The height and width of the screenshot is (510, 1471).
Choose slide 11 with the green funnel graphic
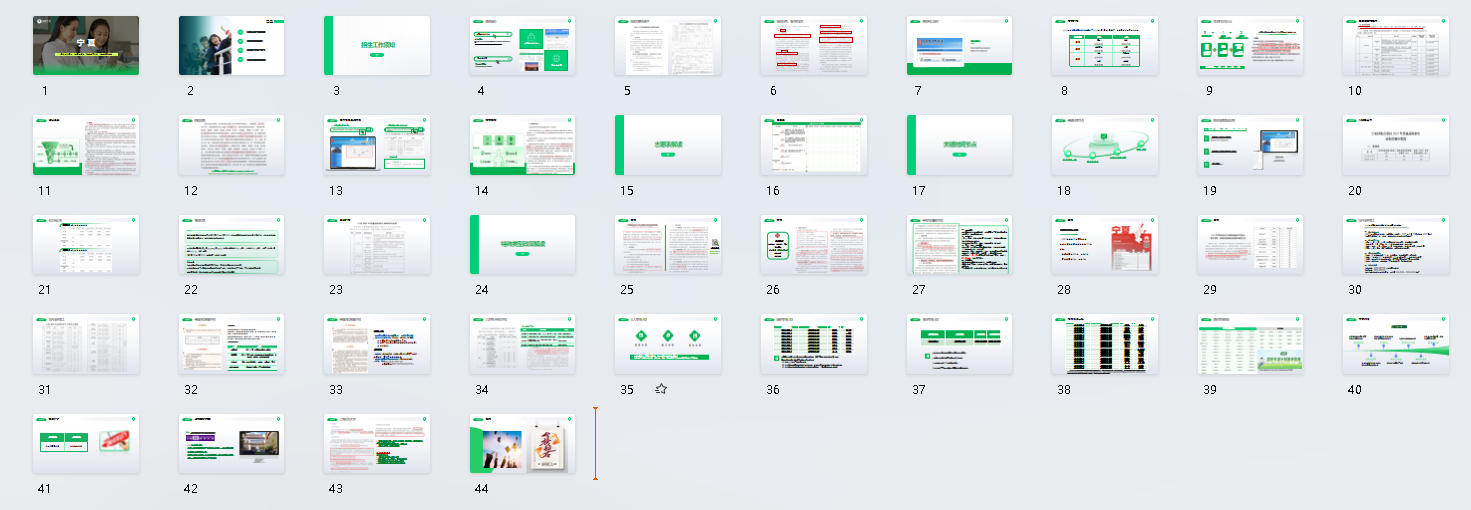click(x=86, y=145)
